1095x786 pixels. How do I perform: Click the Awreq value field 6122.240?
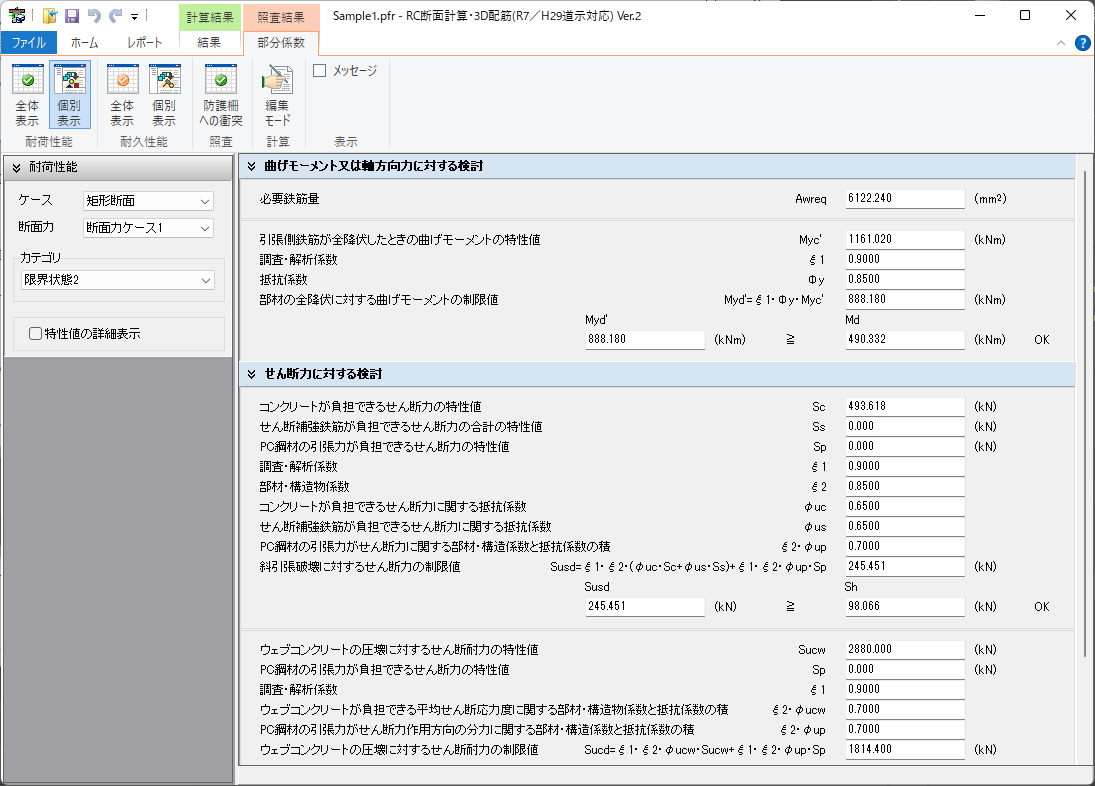tap(905, 198)
